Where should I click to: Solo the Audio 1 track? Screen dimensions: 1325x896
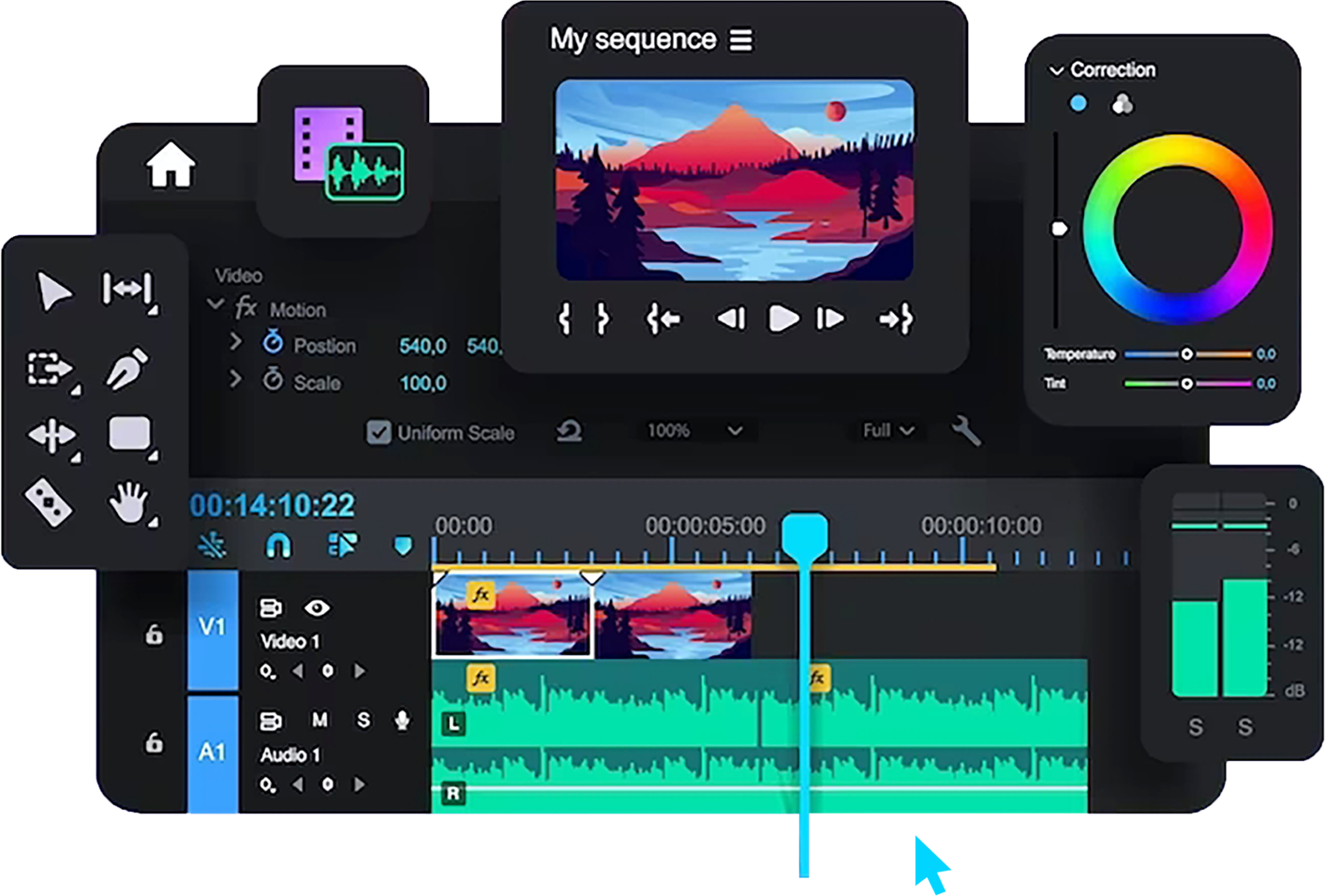[363, 720]
